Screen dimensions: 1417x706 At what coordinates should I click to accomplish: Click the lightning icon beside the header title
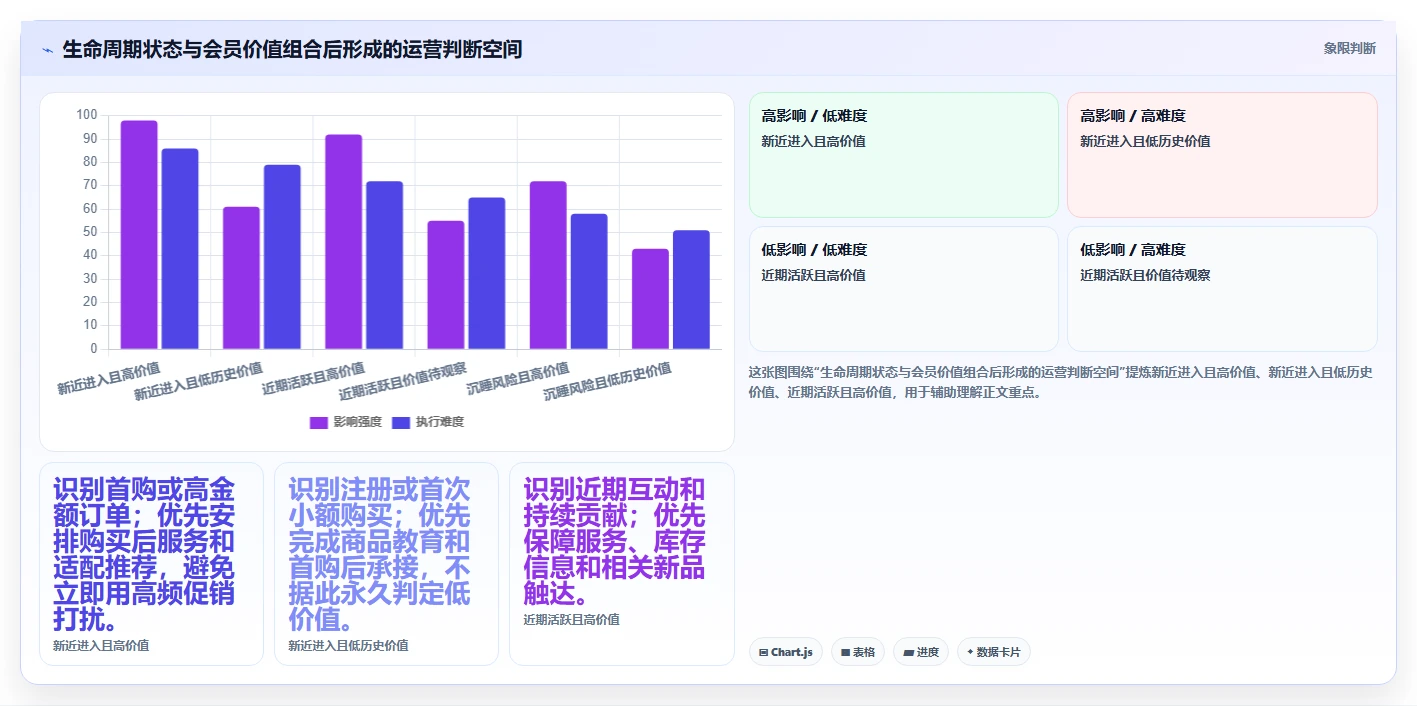47,50
